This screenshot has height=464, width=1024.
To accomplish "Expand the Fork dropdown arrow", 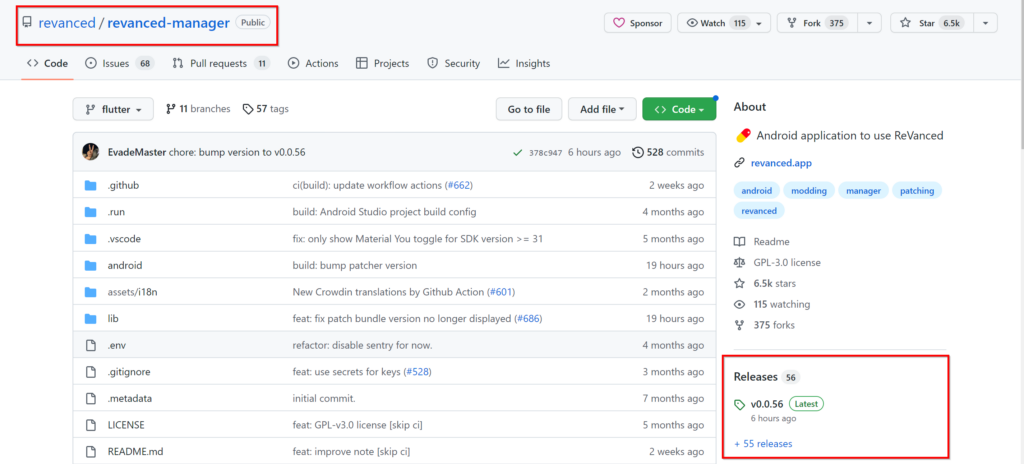I will (x=869, y=23).
